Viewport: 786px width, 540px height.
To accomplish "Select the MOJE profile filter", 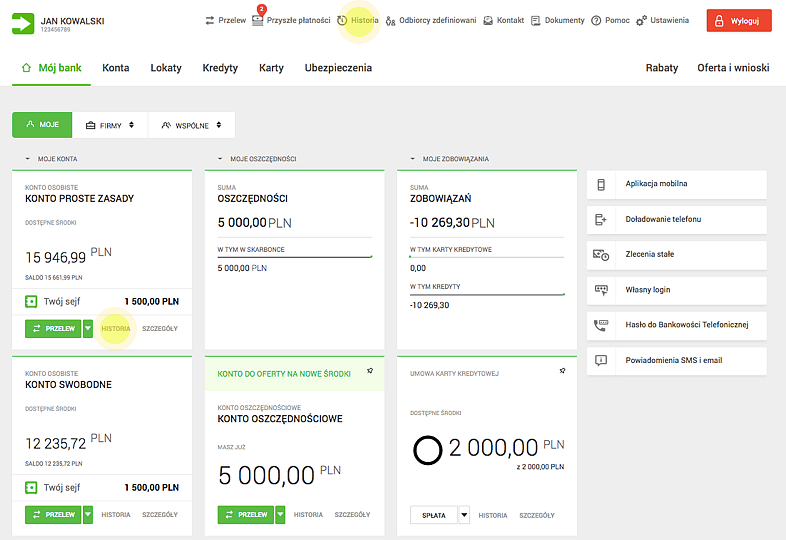I will click(42, 125).
